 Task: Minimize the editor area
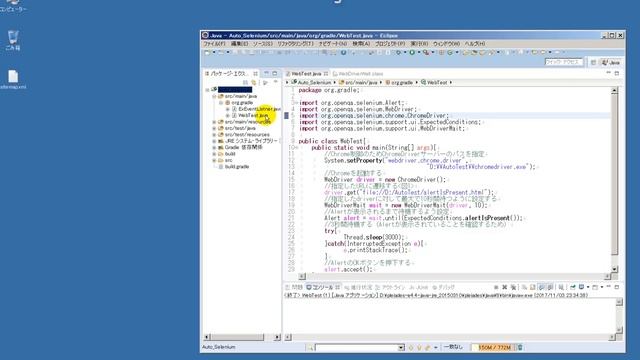tap(608, 73)
